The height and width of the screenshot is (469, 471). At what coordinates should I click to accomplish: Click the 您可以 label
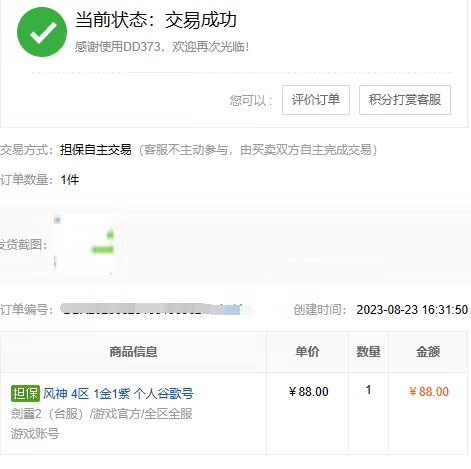[x=251, y=100]
